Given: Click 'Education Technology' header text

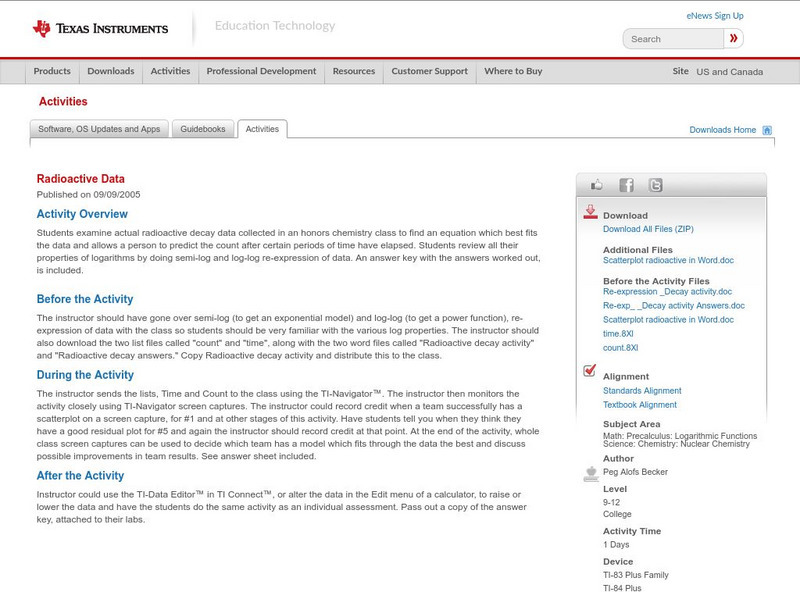Looking at the screenshot, I should click(x=275, y=26).
